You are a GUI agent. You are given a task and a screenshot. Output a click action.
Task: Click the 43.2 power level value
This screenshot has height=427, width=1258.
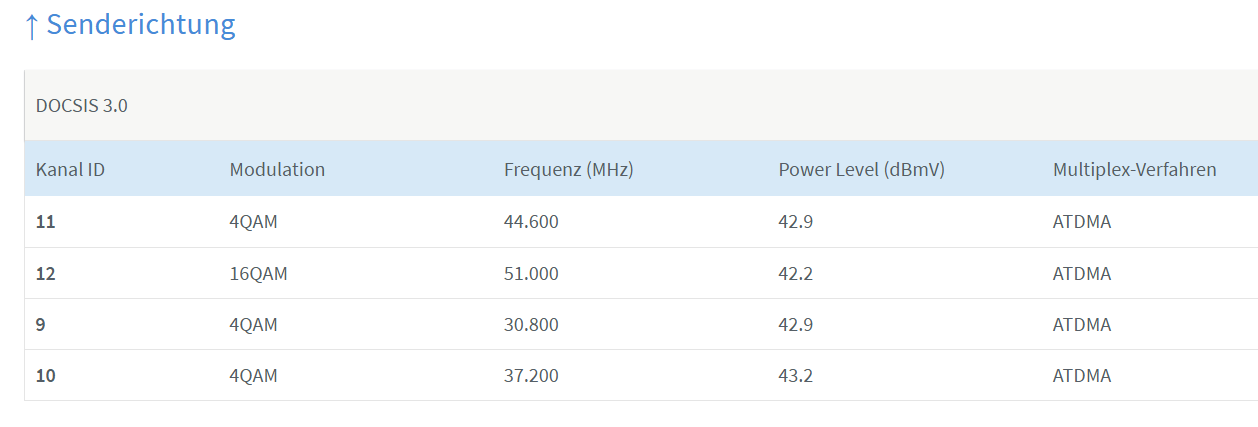[796, 376]
